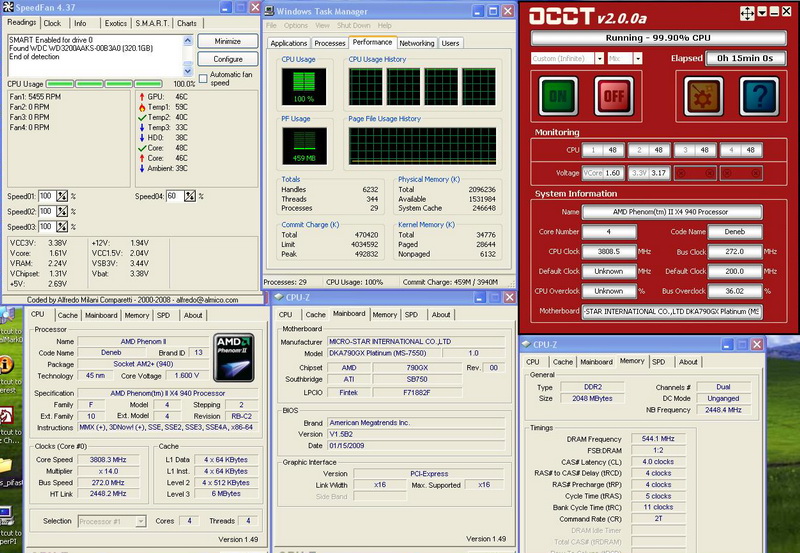Click the Fan1: 5455 RPM reading
The image size is (800, 553).
35,96
